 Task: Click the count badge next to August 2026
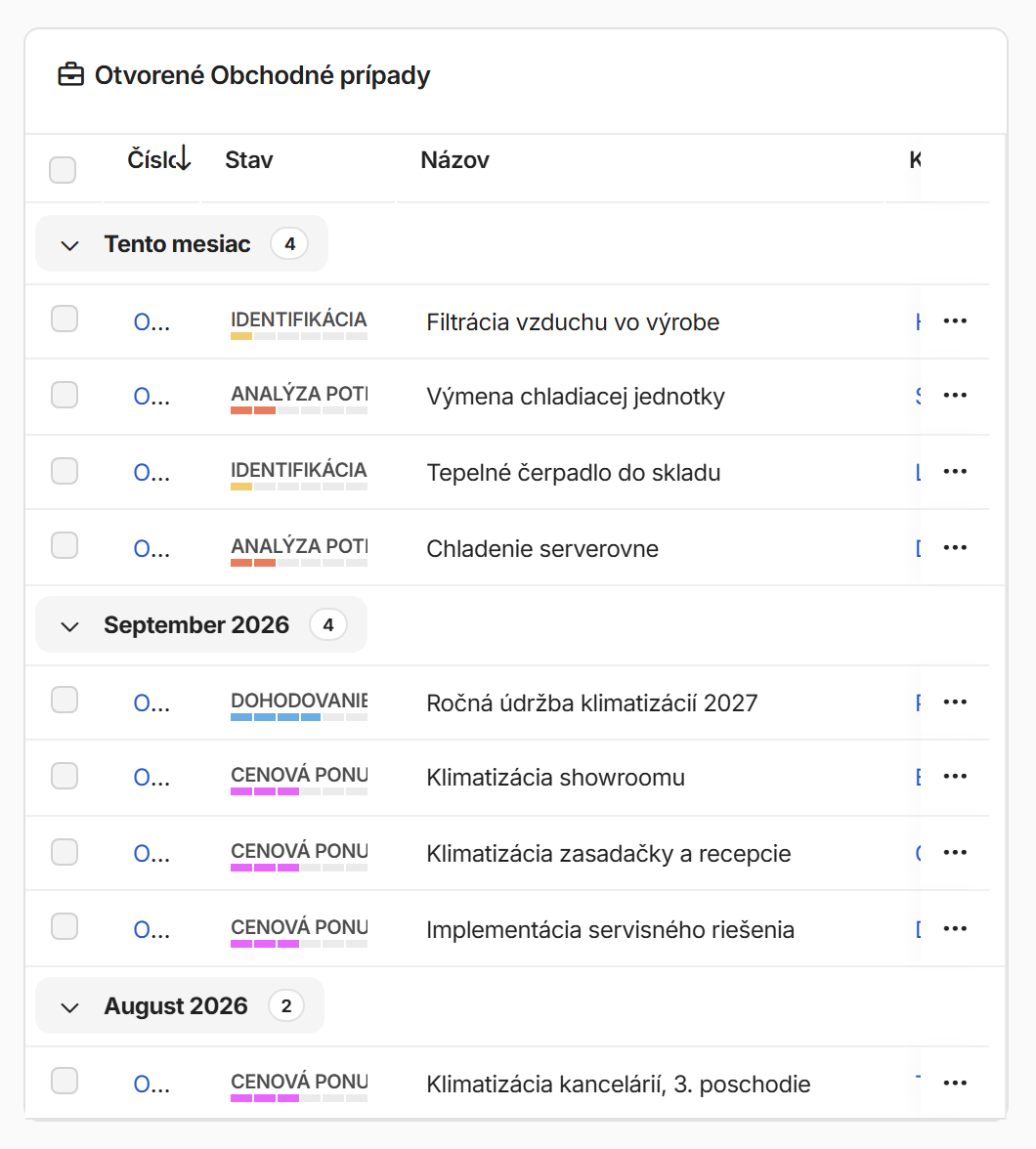point(286,1006)
